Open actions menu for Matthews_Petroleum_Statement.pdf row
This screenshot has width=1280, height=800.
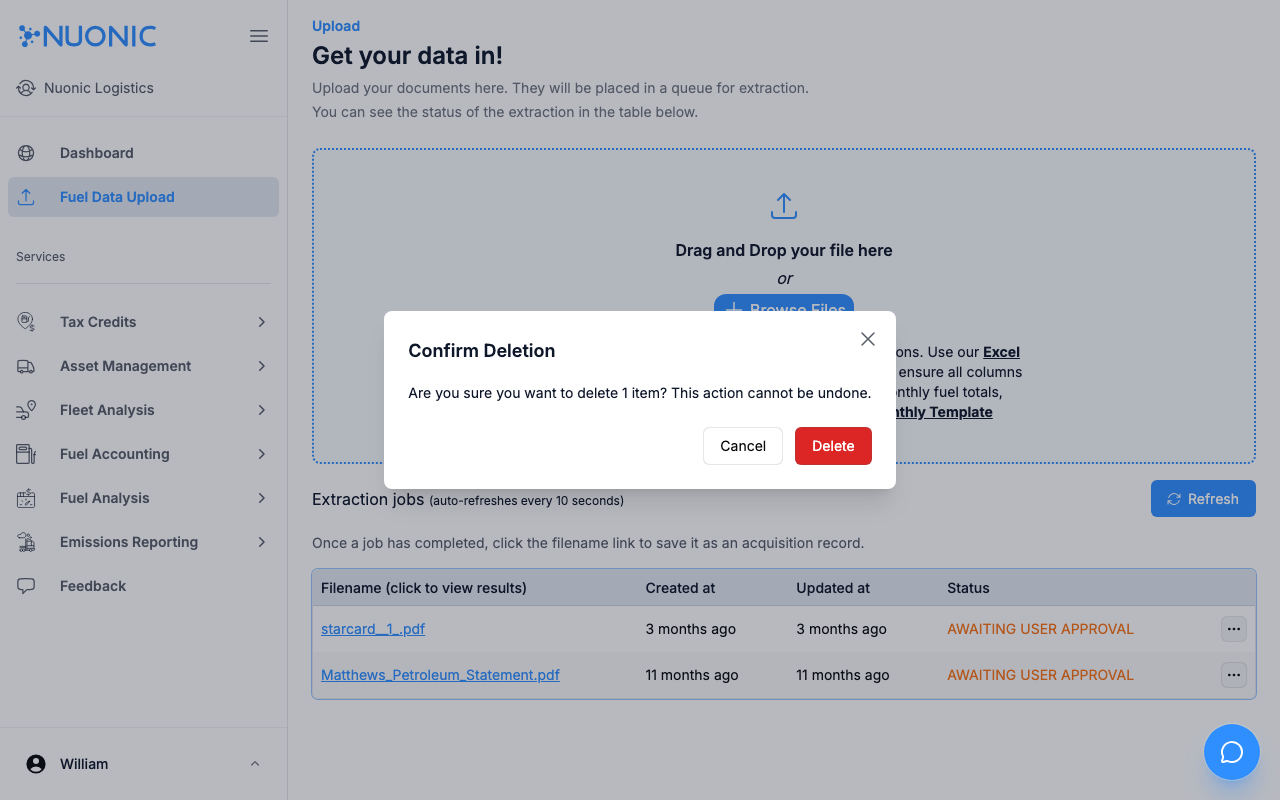1234,675
